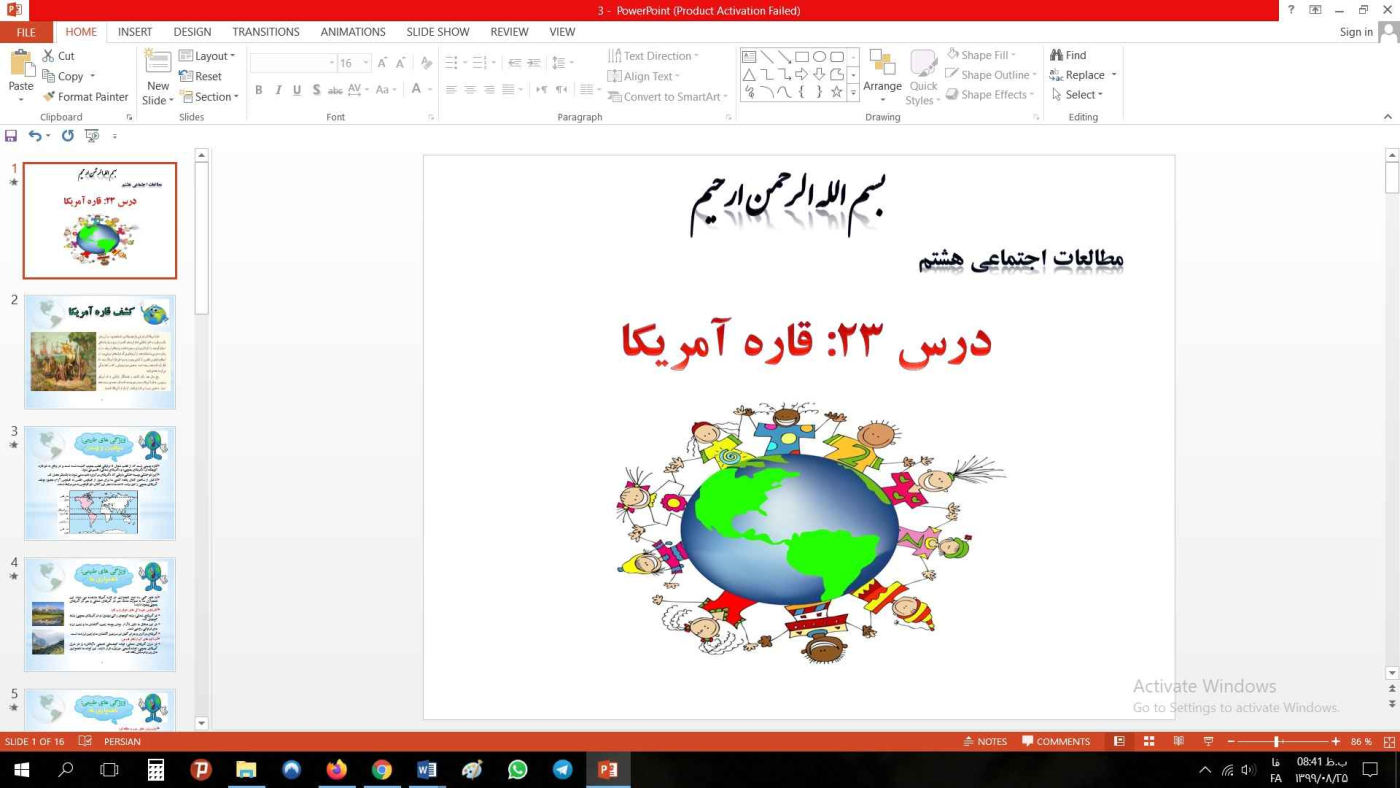Switch to the TRANSITIONS tab
Image resolution: width=1400 pixels, height=788 pixels.
[265, 32]
